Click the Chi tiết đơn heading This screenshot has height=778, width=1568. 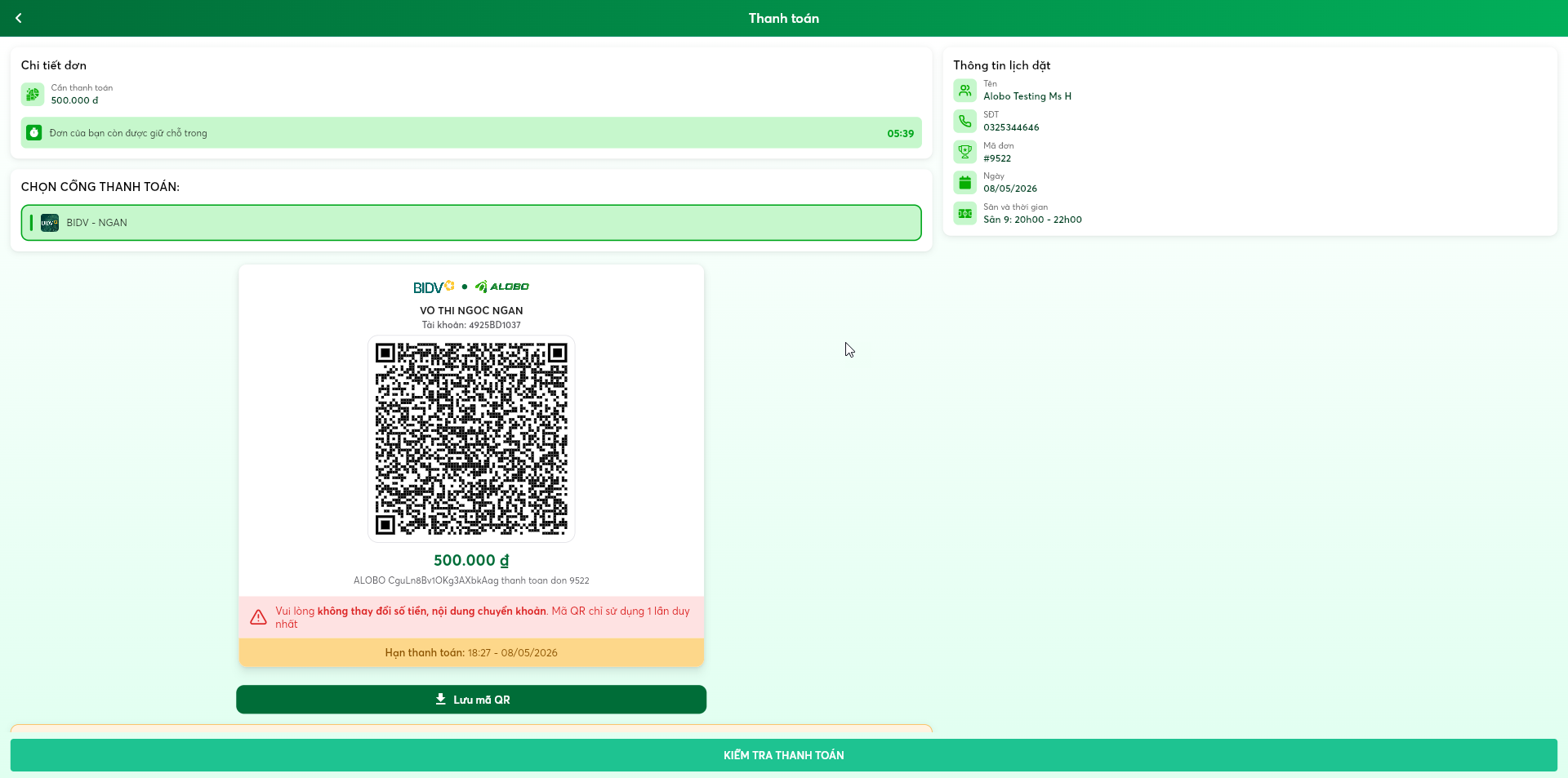tap(54, 65)
